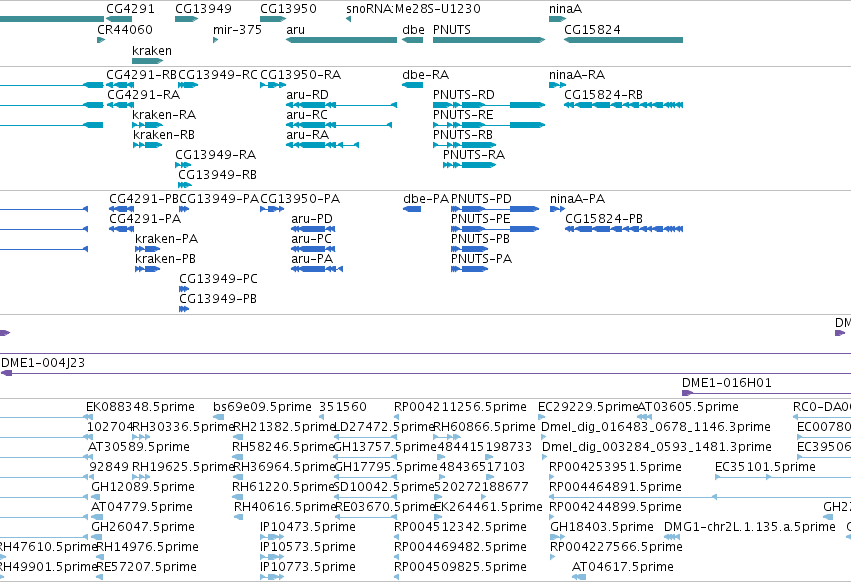Click the PNUTS-RB transcript model
The image size is (851, 582).
tap(465, 145)
